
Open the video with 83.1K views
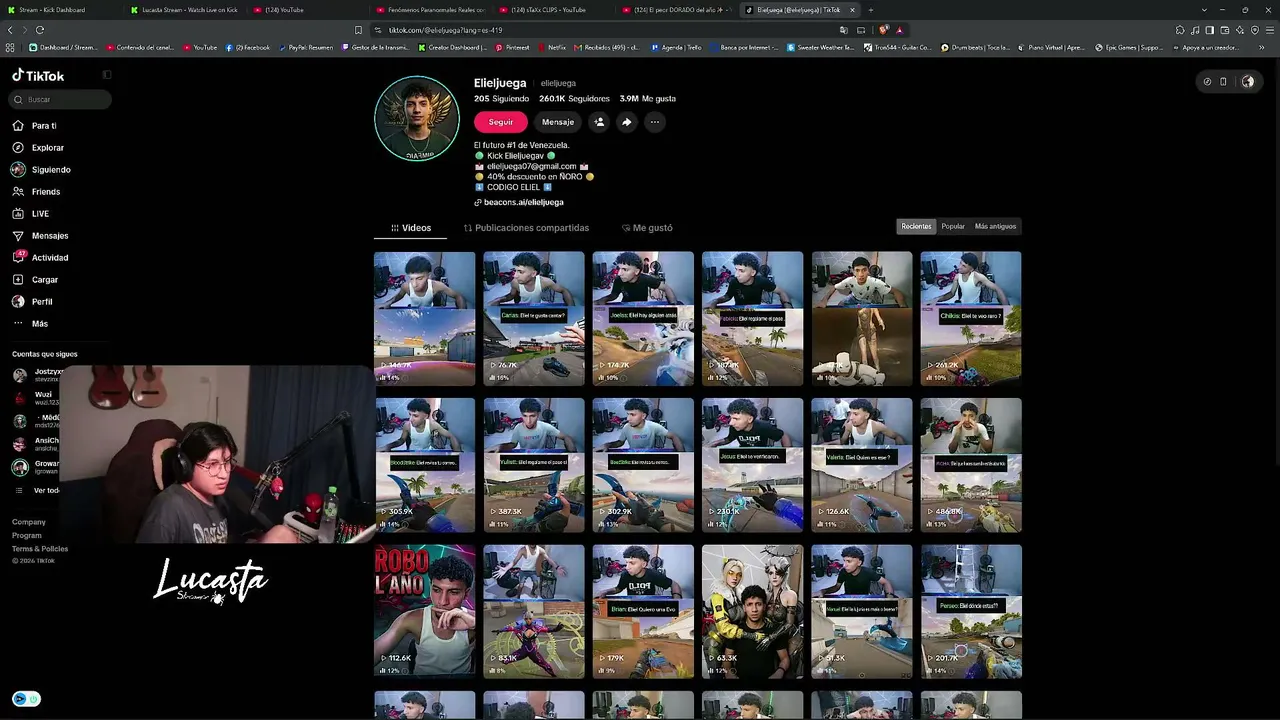click(534, 611)
